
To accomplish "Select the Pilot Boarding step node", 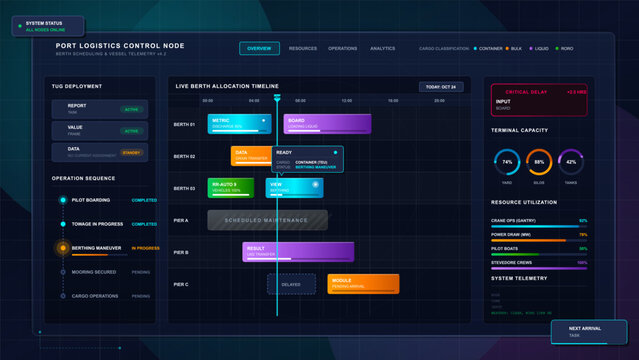I will pos(63,200).
